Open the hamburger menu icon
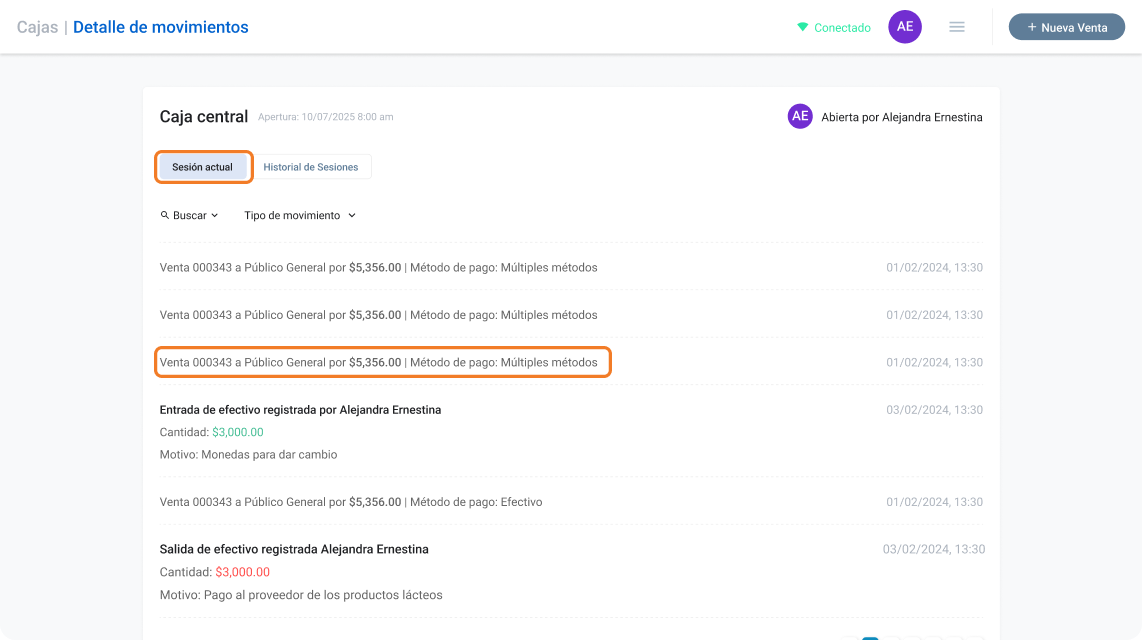Screen dimensions: 1142x640 (x=956, y=27)
